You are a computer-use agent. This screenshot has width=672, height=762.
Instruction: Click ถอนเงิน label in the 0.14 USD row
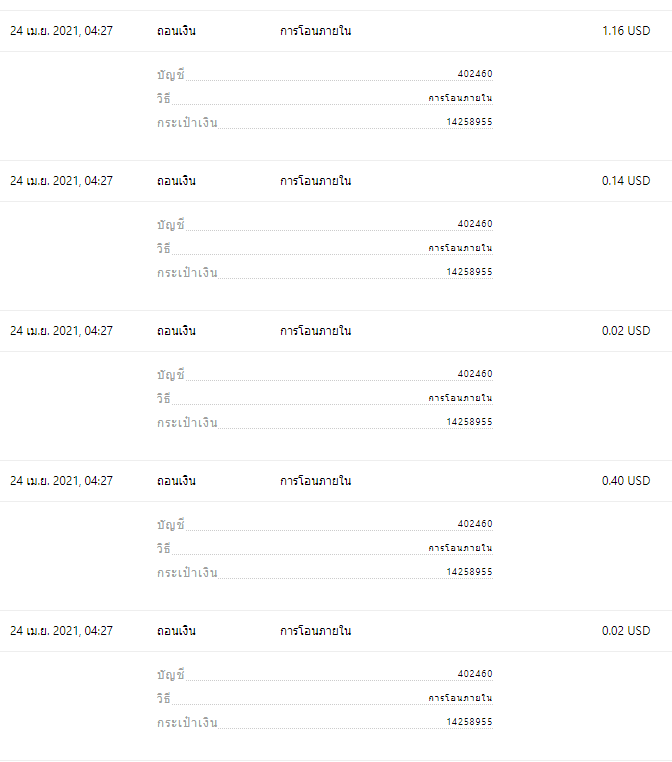point(176,181)
